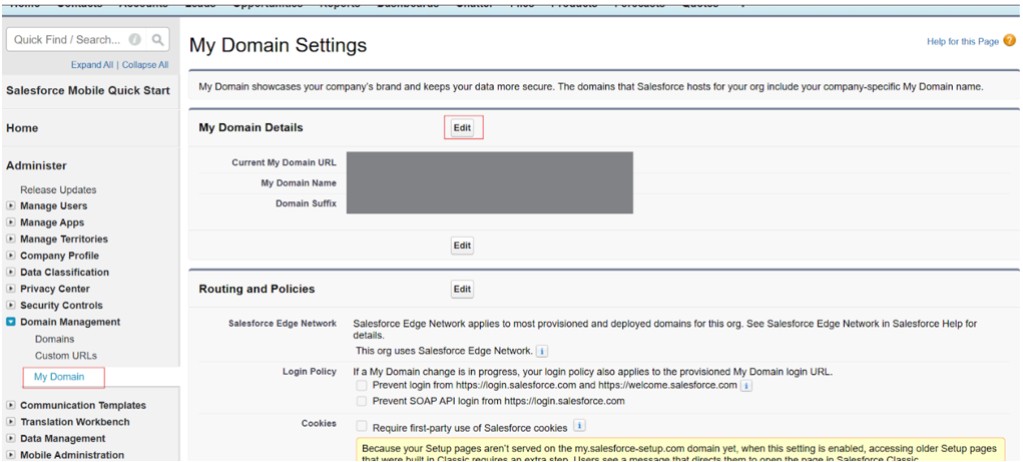Click Edit button in Routing and Policies
This screenshot has height=462, width=1023.
coord(462,289)
